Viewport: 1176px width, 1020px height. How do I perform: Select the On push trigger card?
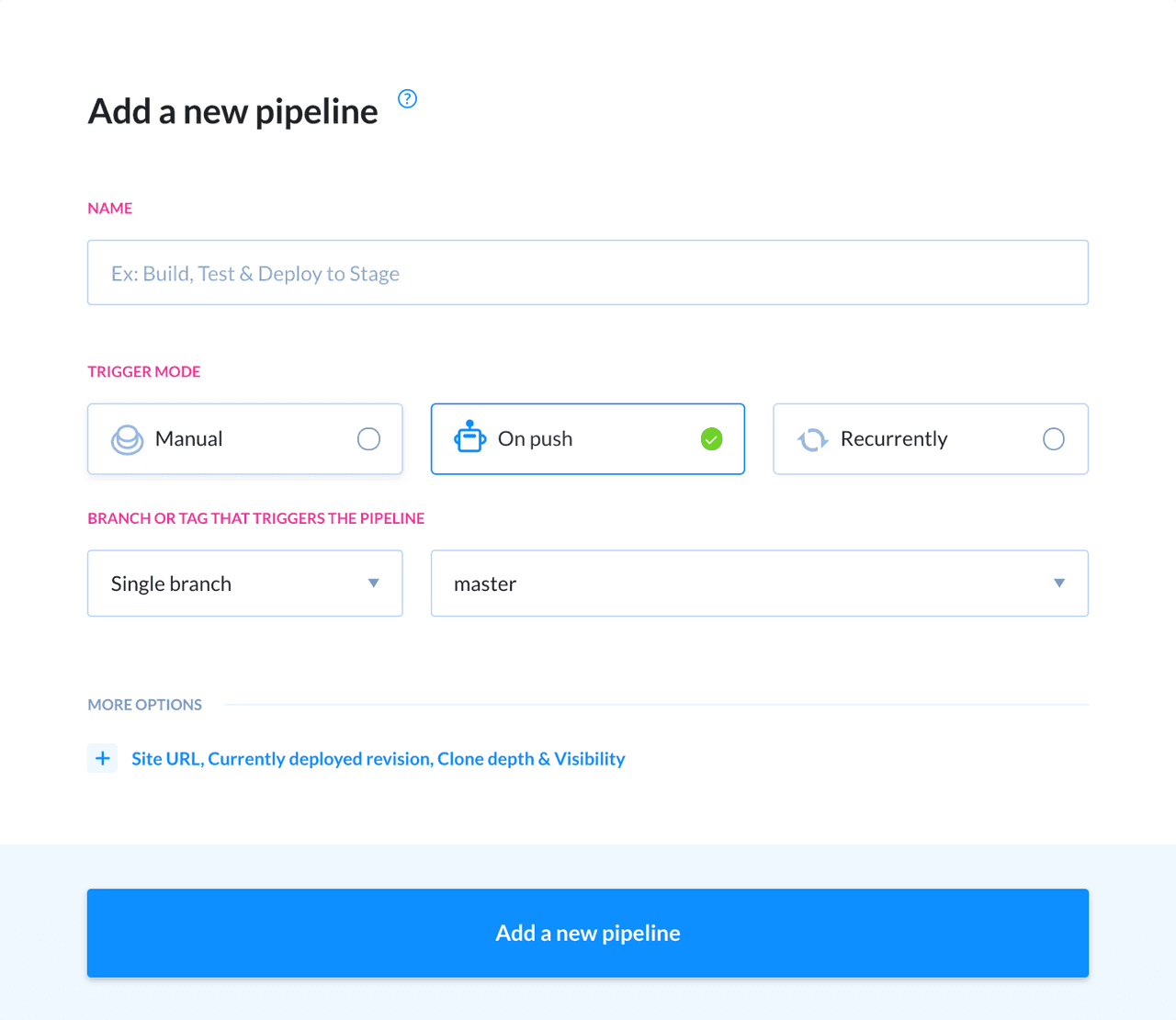point(587,438)
